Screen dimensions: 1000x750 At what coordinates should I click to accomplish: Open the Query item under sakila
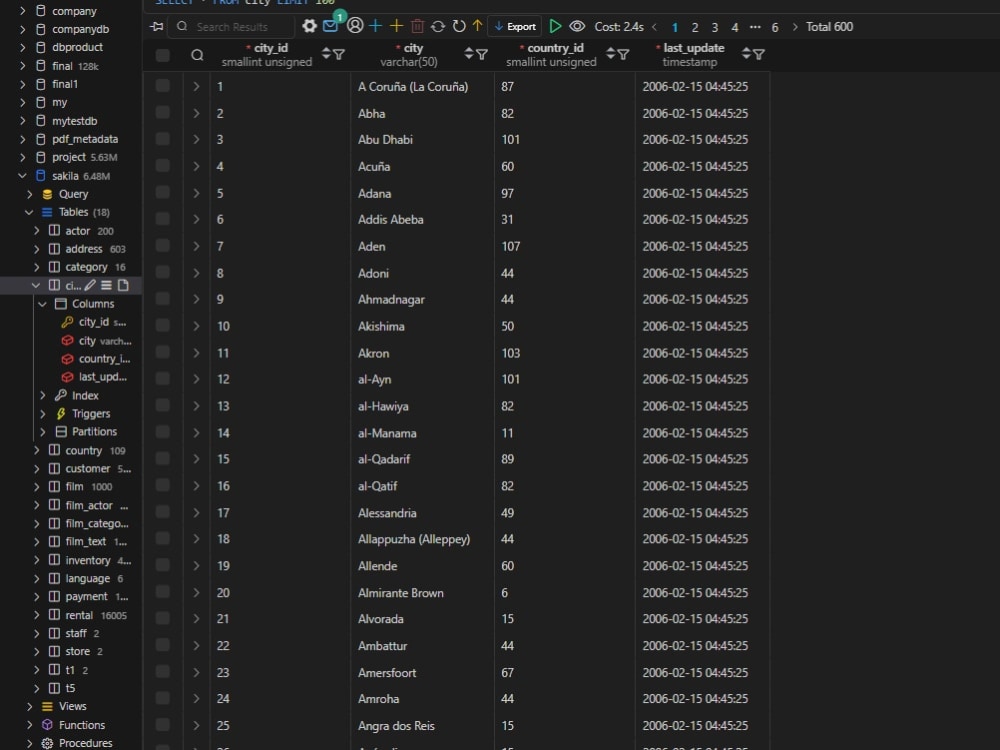[73, 194]
